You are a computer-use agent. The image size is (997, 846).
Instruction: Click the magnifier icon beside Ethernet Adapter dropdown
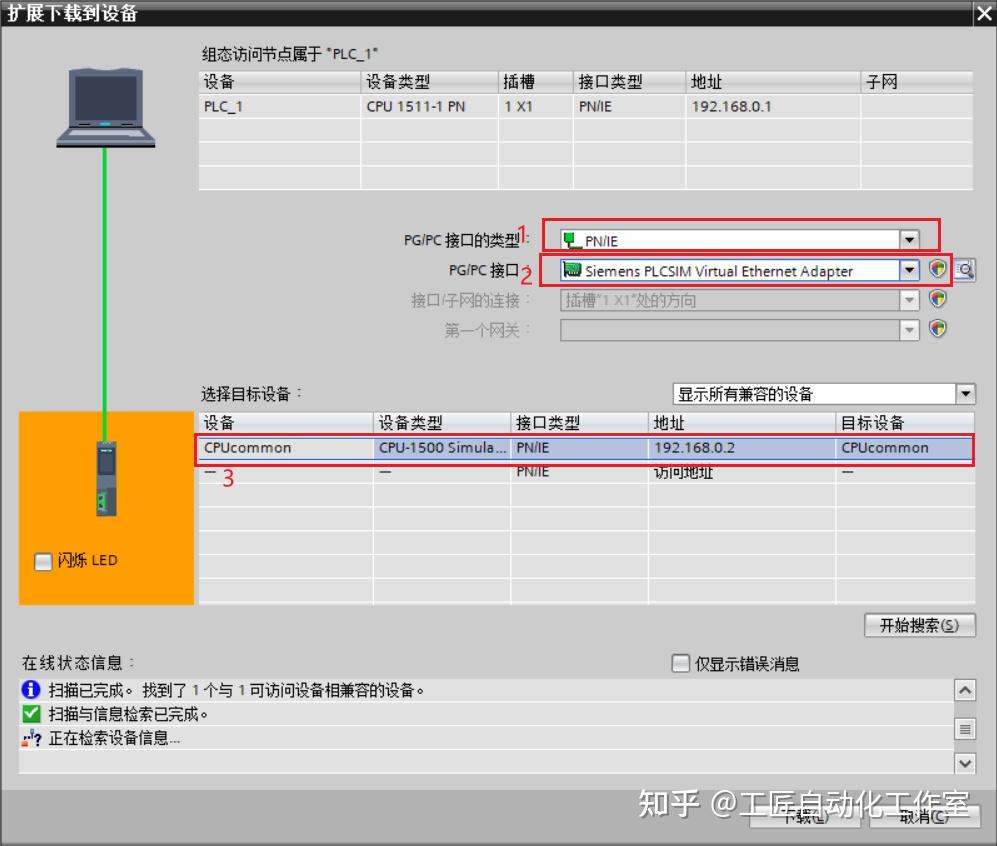tap(965, 269)
